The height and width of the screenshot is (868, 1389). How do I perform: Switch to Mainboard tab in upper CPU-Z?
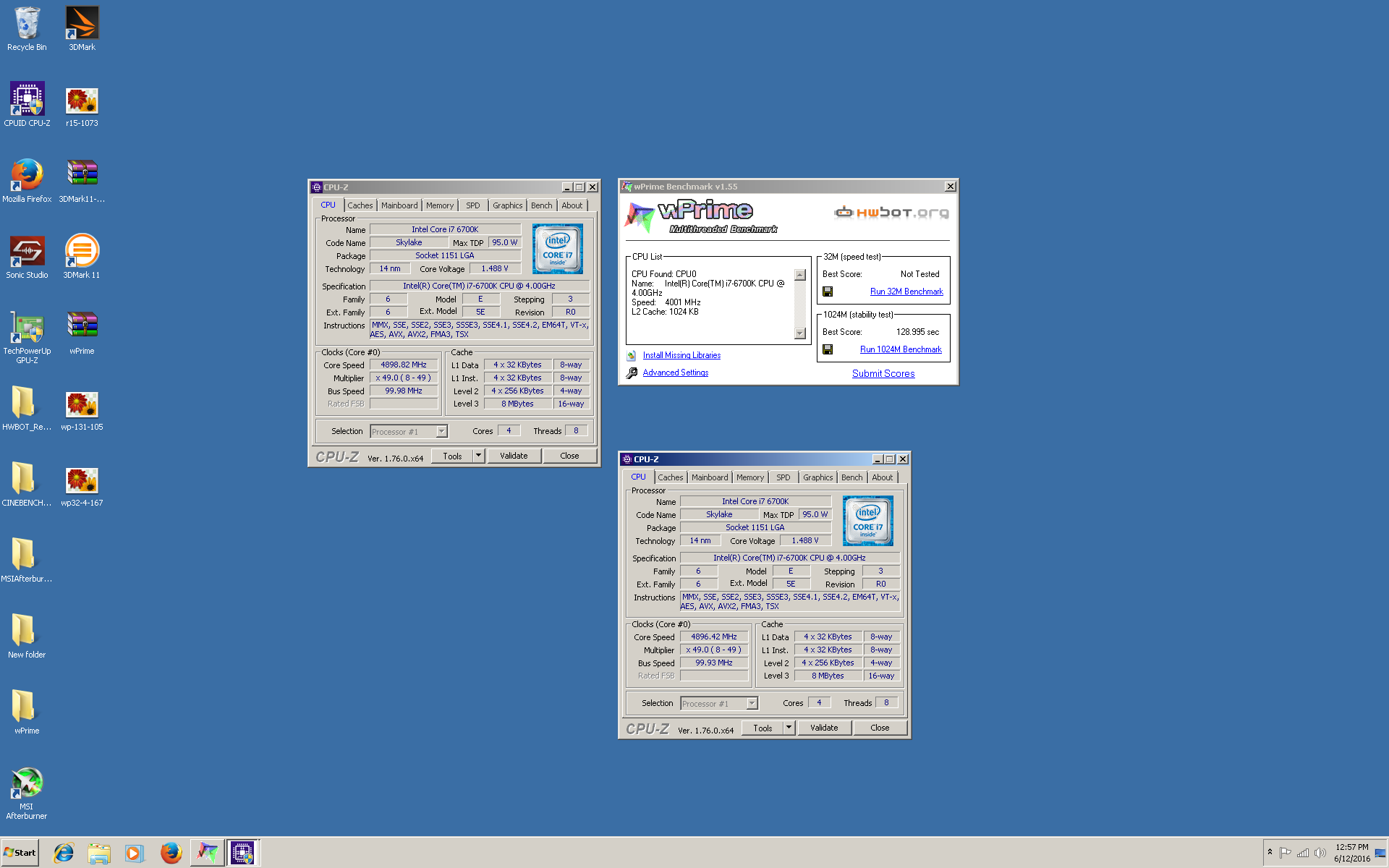[x=399, y=205]
